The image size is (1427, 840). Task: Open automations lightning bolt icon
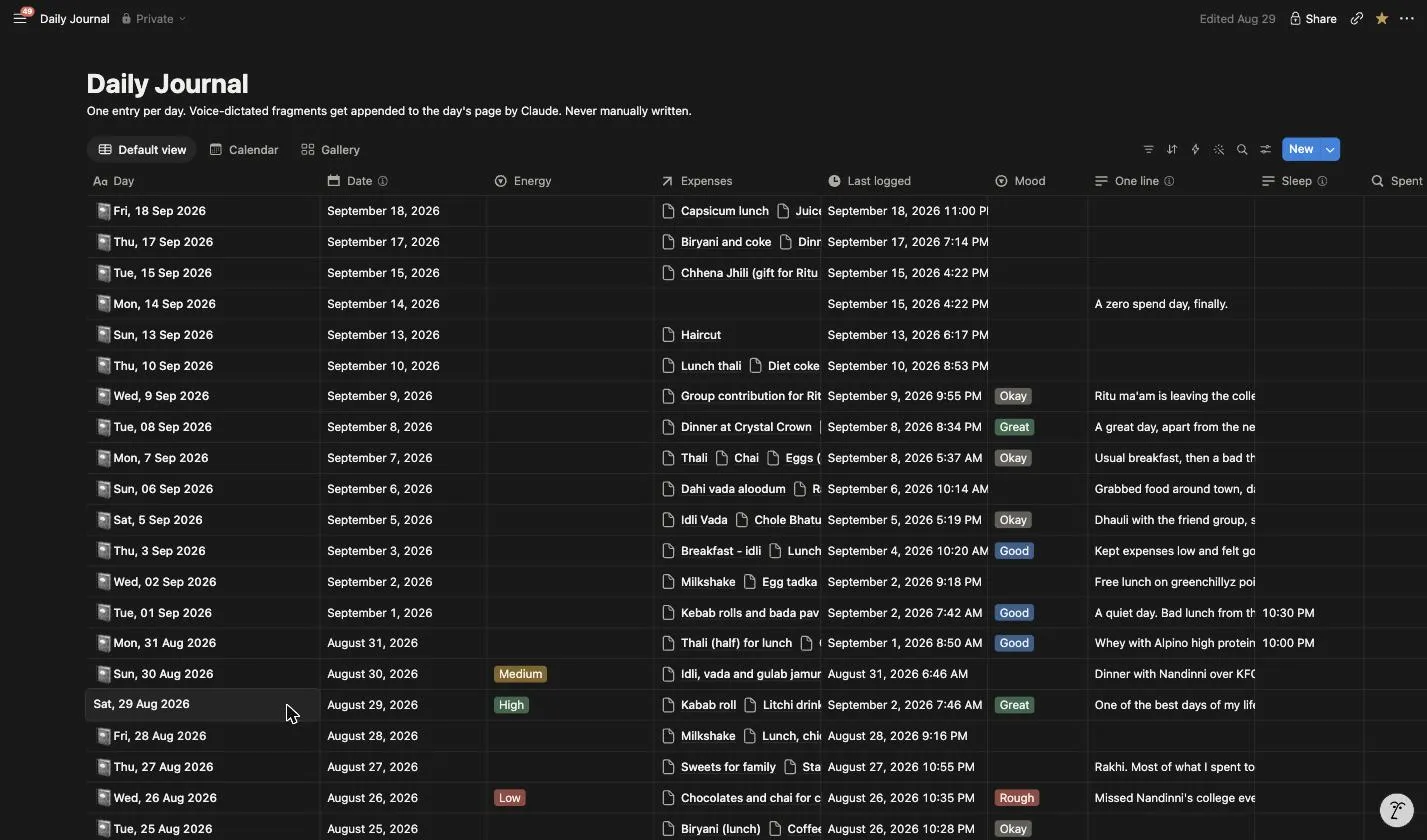tap(1195, 149)
